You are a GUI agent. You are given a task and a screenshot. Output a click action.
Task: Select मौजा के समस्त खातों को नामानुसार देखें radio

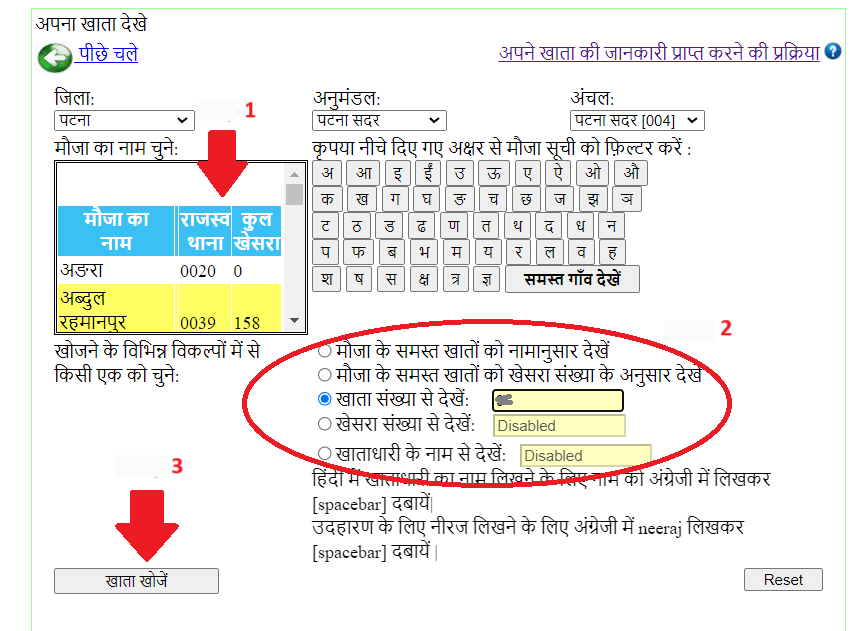tap(325, 351)
